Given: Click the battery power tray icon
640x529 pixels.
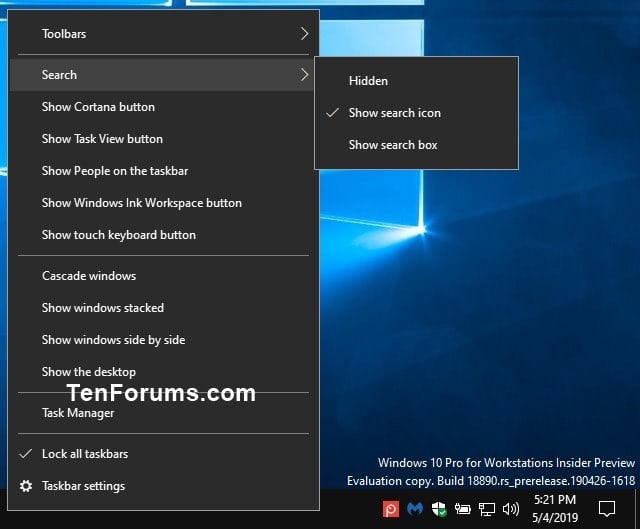Looking at the screenshot, I should point(463,509).
